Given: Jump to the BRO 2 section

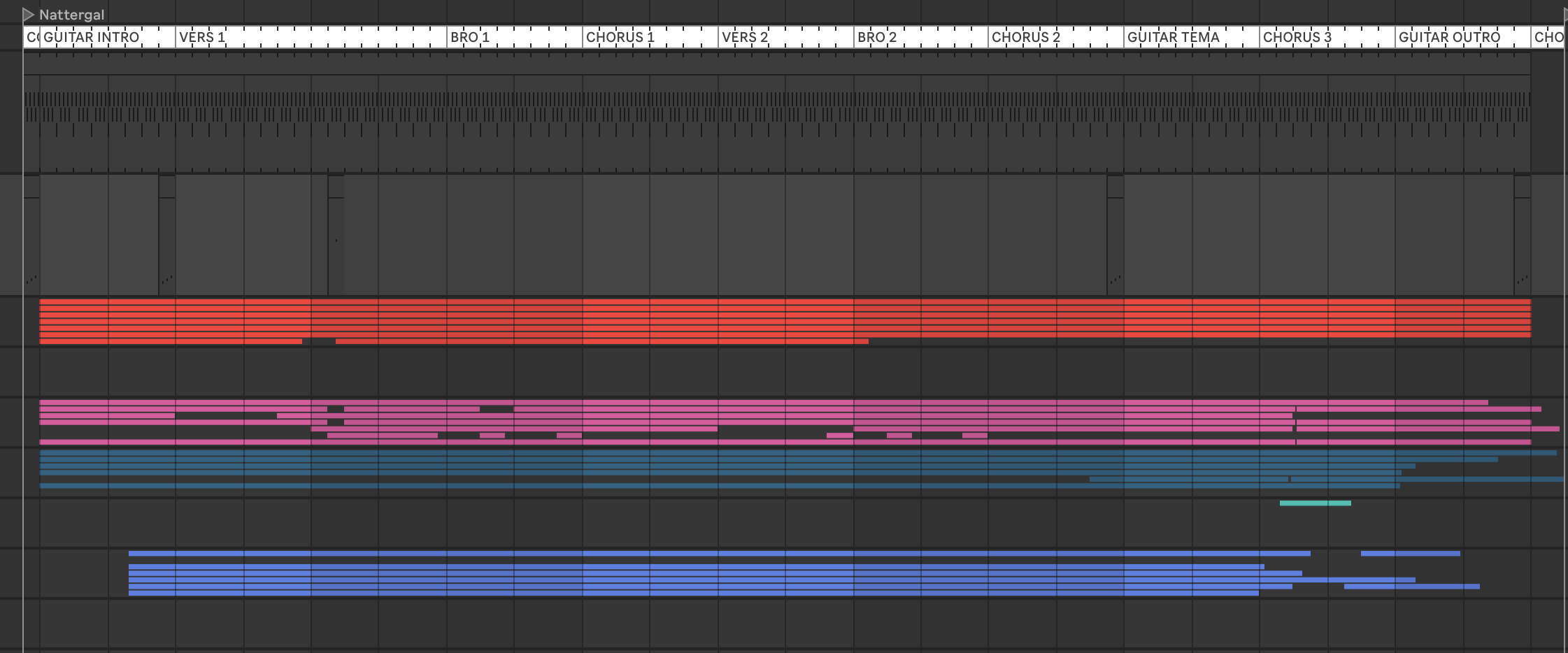Looking at the screenshot, I should 876,37.
